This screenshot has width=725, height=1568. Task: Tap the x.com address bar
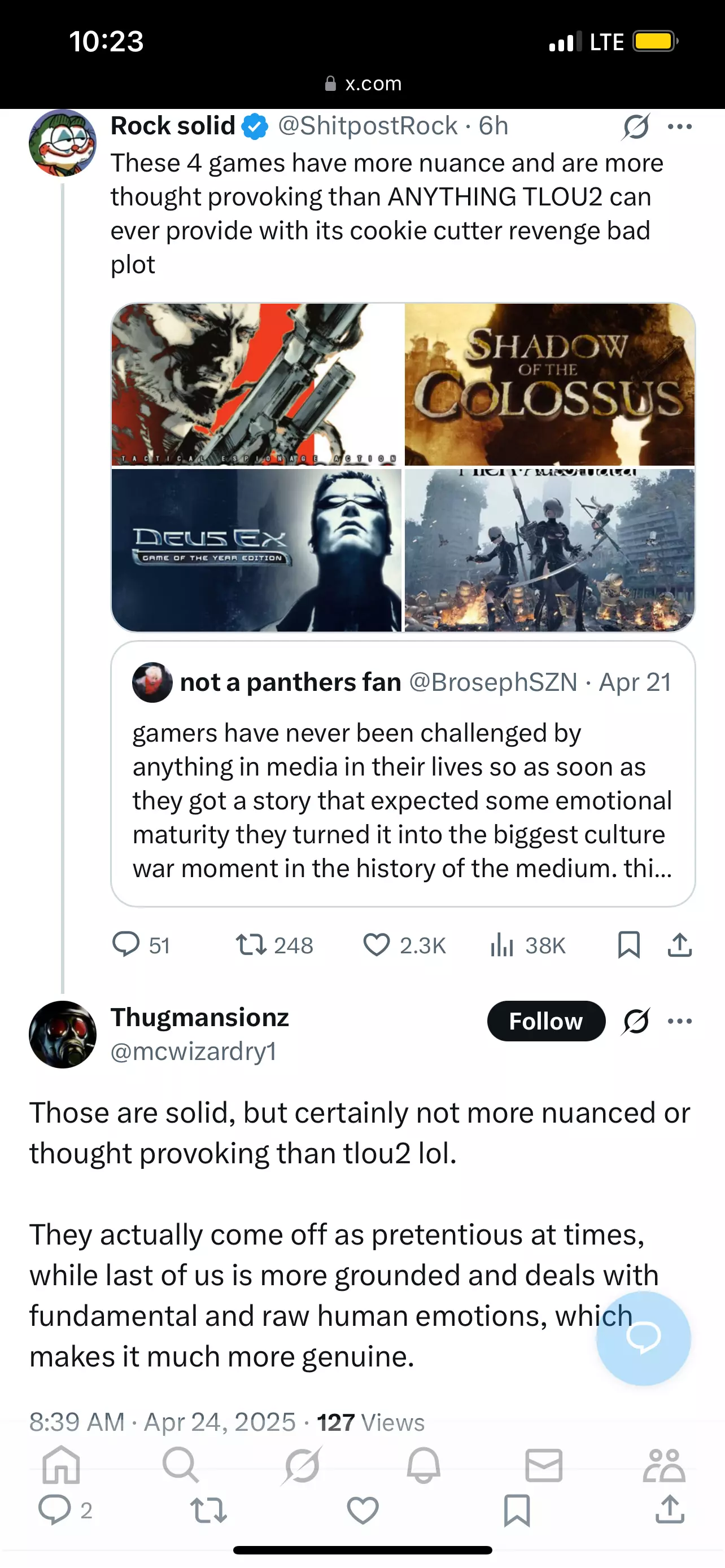pos(363,84)
